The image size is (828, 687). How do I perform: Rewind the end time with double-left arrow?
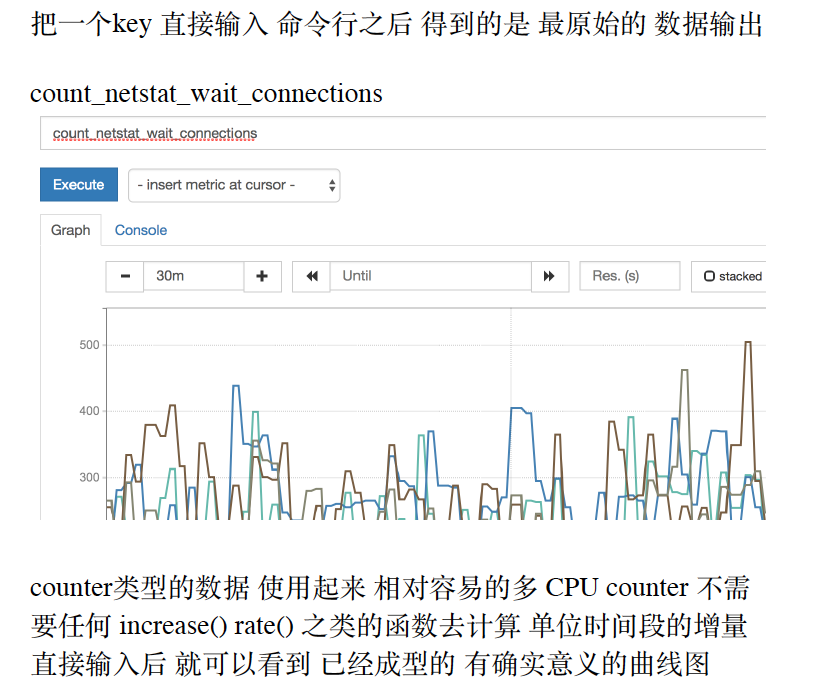312,276
